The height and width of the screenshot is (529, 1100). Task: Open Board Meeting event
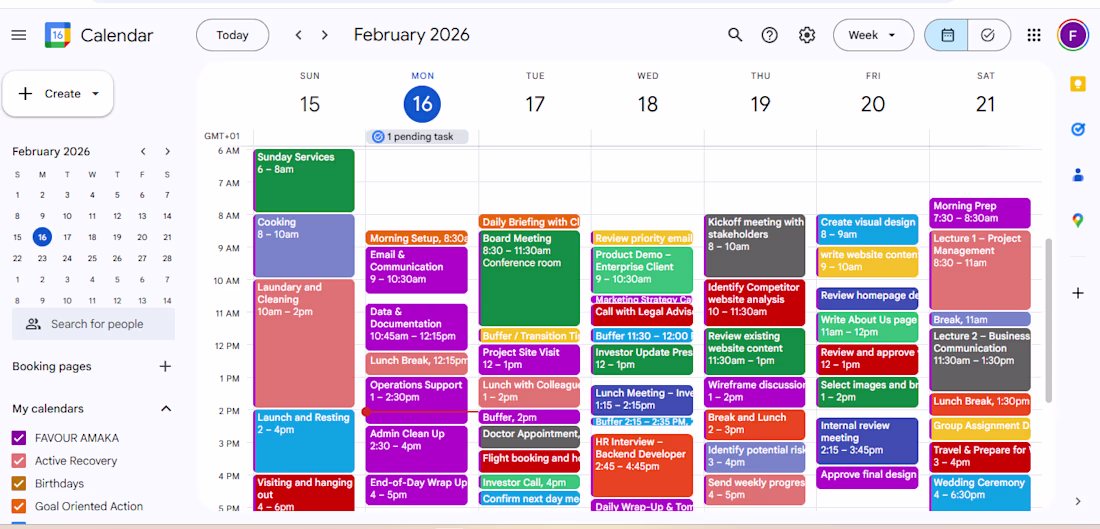[x=530, y=278]
